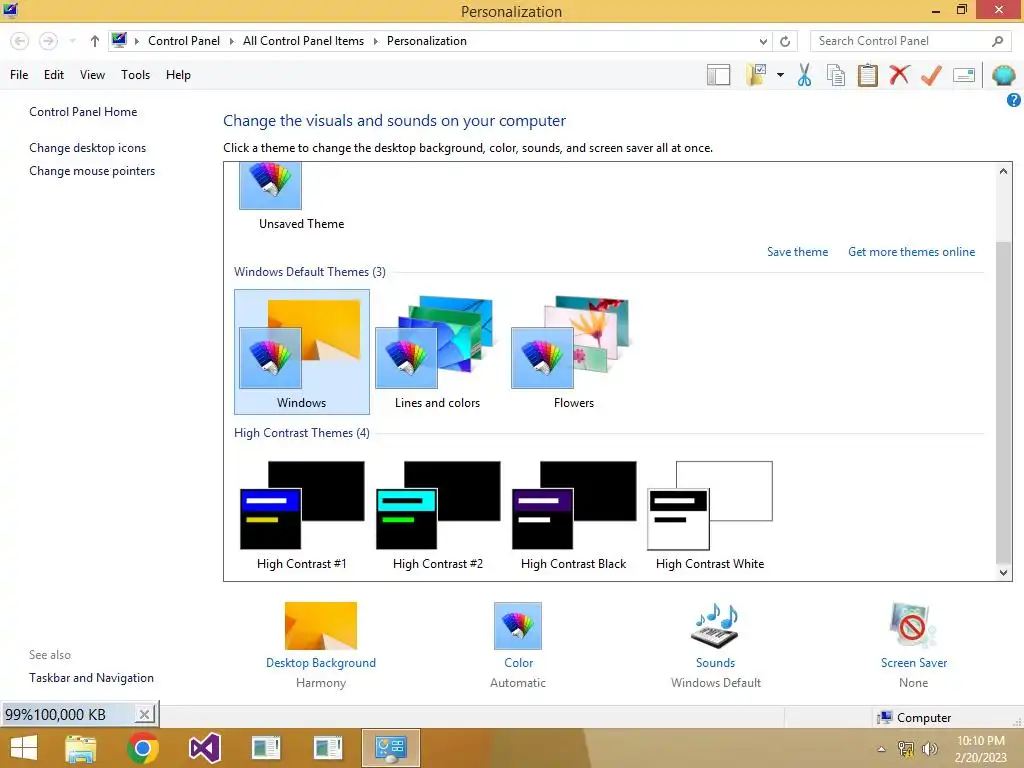This screenshot has height=768, width=1024.
Task: Click the taskbar network icon
Action: tap(906, 748)
